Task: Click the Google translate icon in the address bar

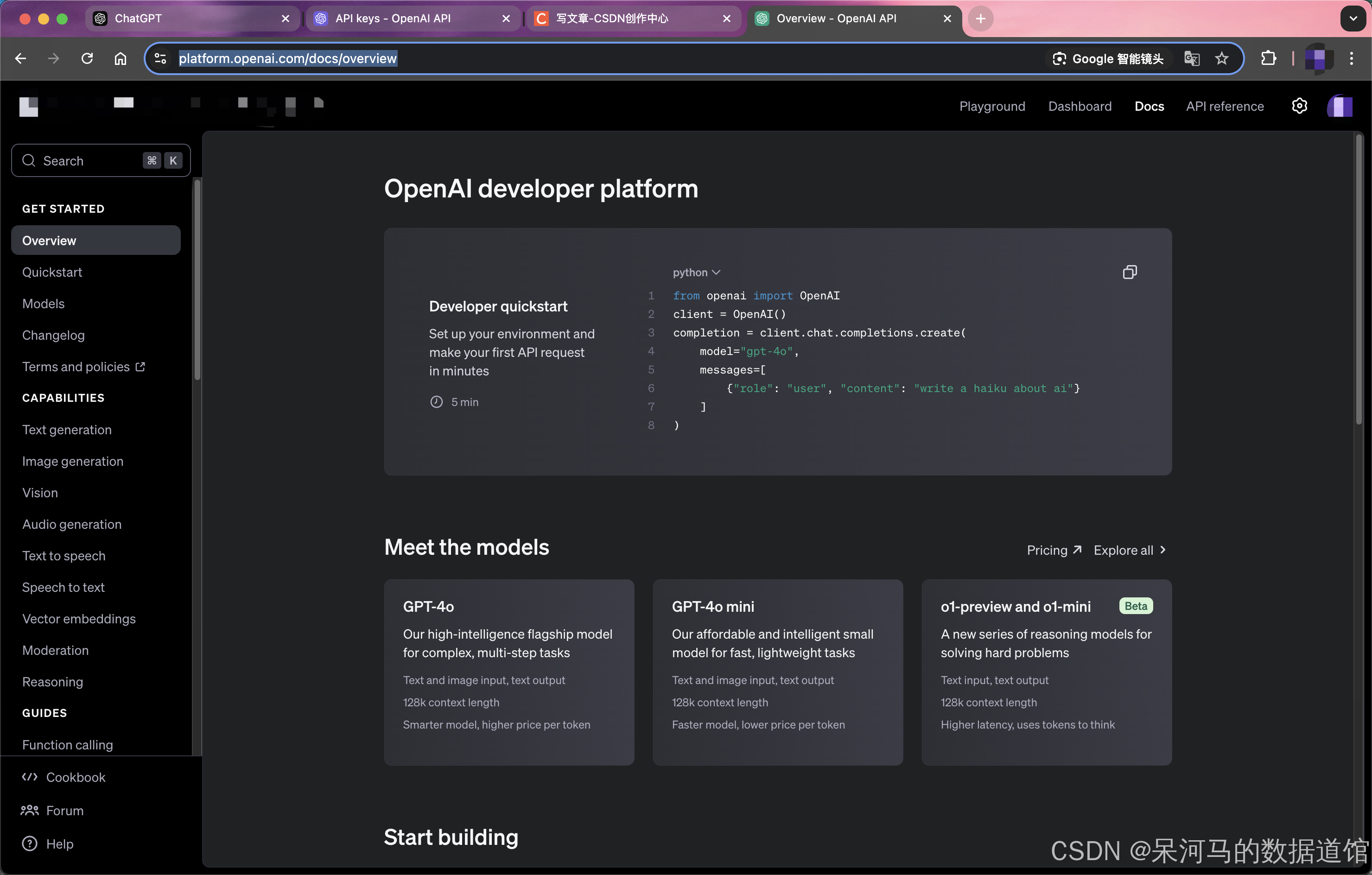Action: coord(1191,58)
